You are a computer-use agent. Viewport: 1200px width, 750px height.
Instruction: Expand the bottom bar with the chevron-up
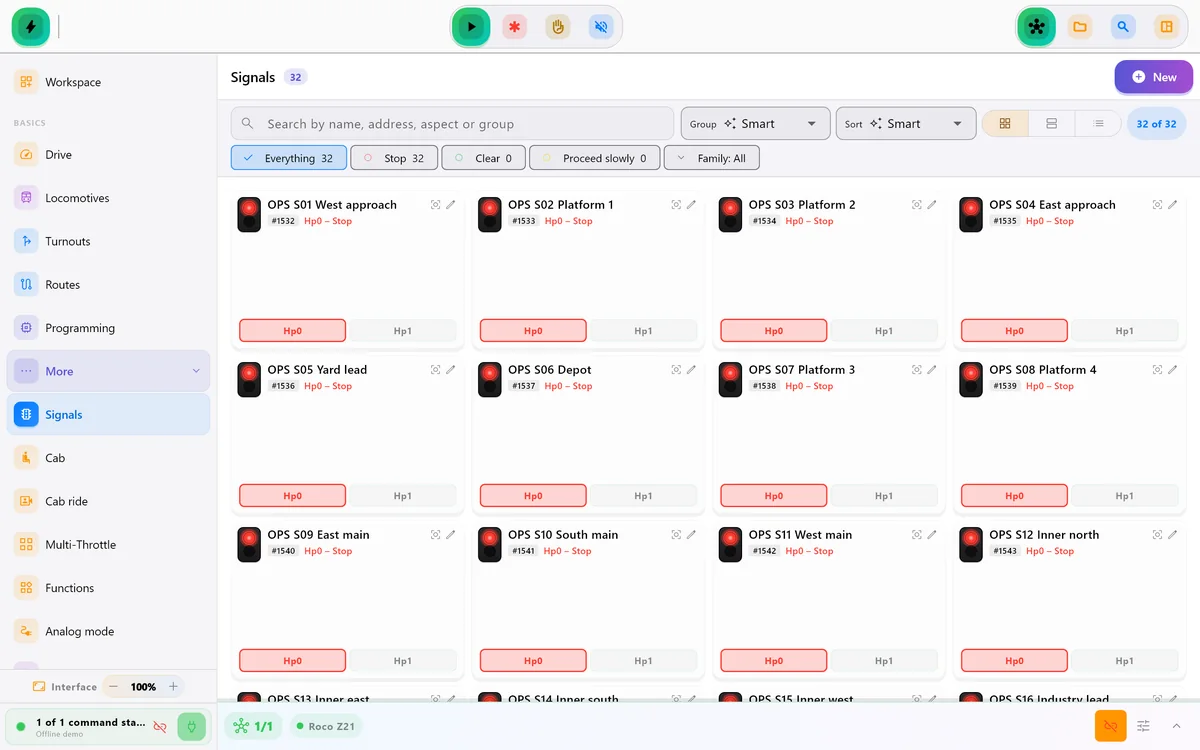pos(1176,726)
